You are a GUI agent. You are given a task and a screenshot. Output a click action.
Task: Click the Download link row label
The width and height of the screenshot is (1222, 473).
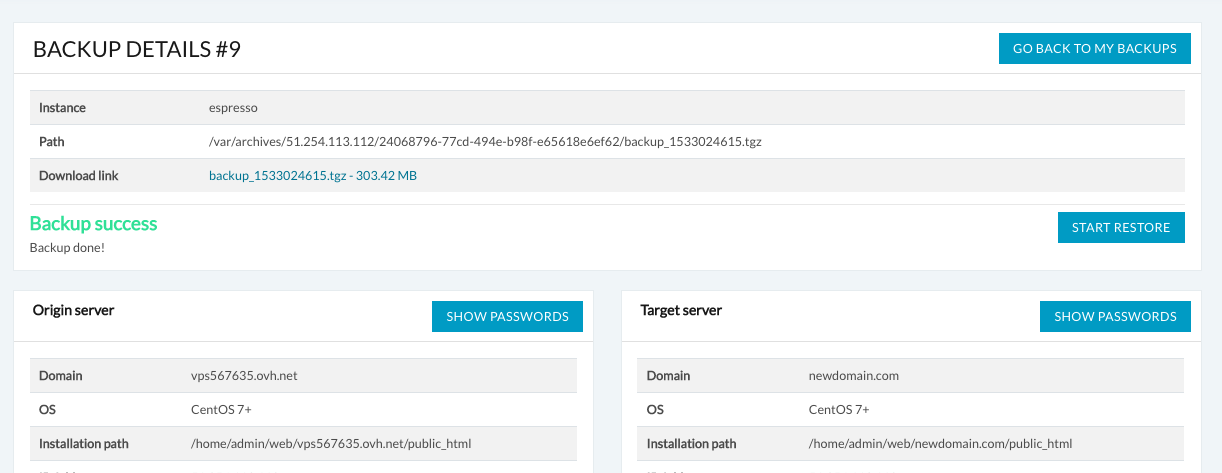[78, 175]
